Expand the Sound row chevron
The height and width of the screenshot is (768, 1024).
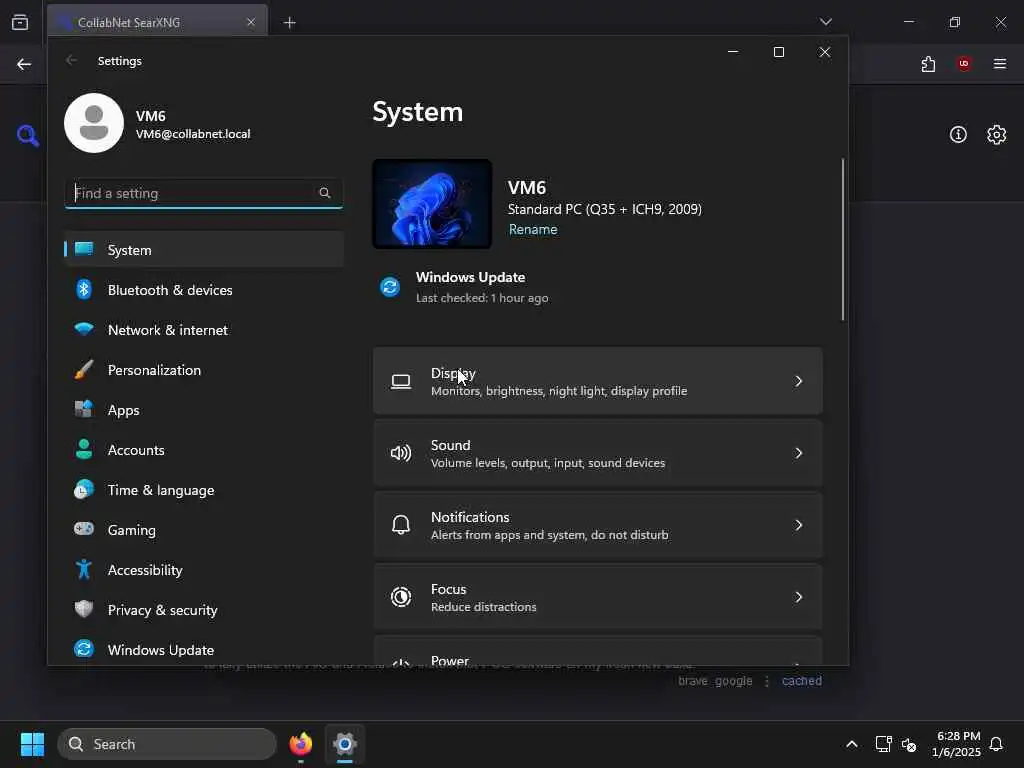click(798, 453)
